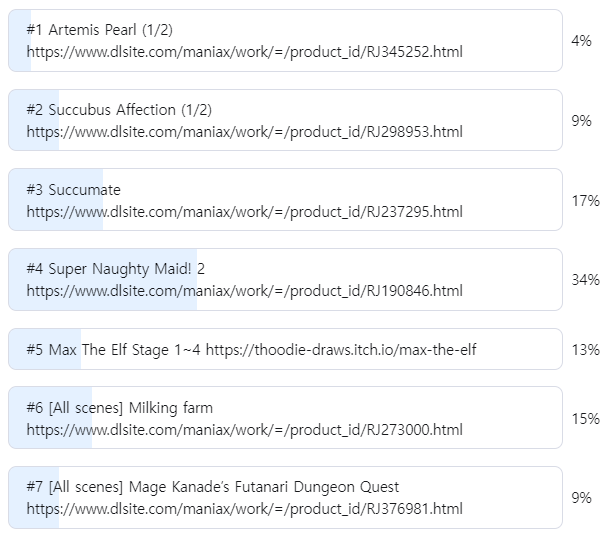The image size is (612, 539).
Task: Click the RJ298953 product URL text
Action: click(x=245, y=131)
